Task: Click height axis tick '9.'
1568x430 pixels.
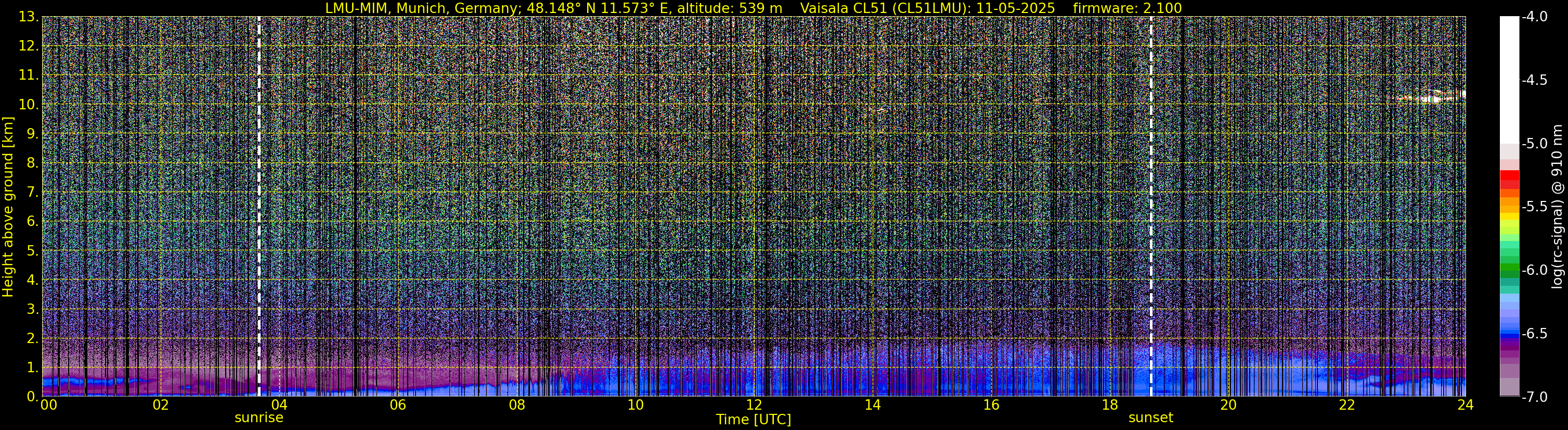Action: pos(32,134)
